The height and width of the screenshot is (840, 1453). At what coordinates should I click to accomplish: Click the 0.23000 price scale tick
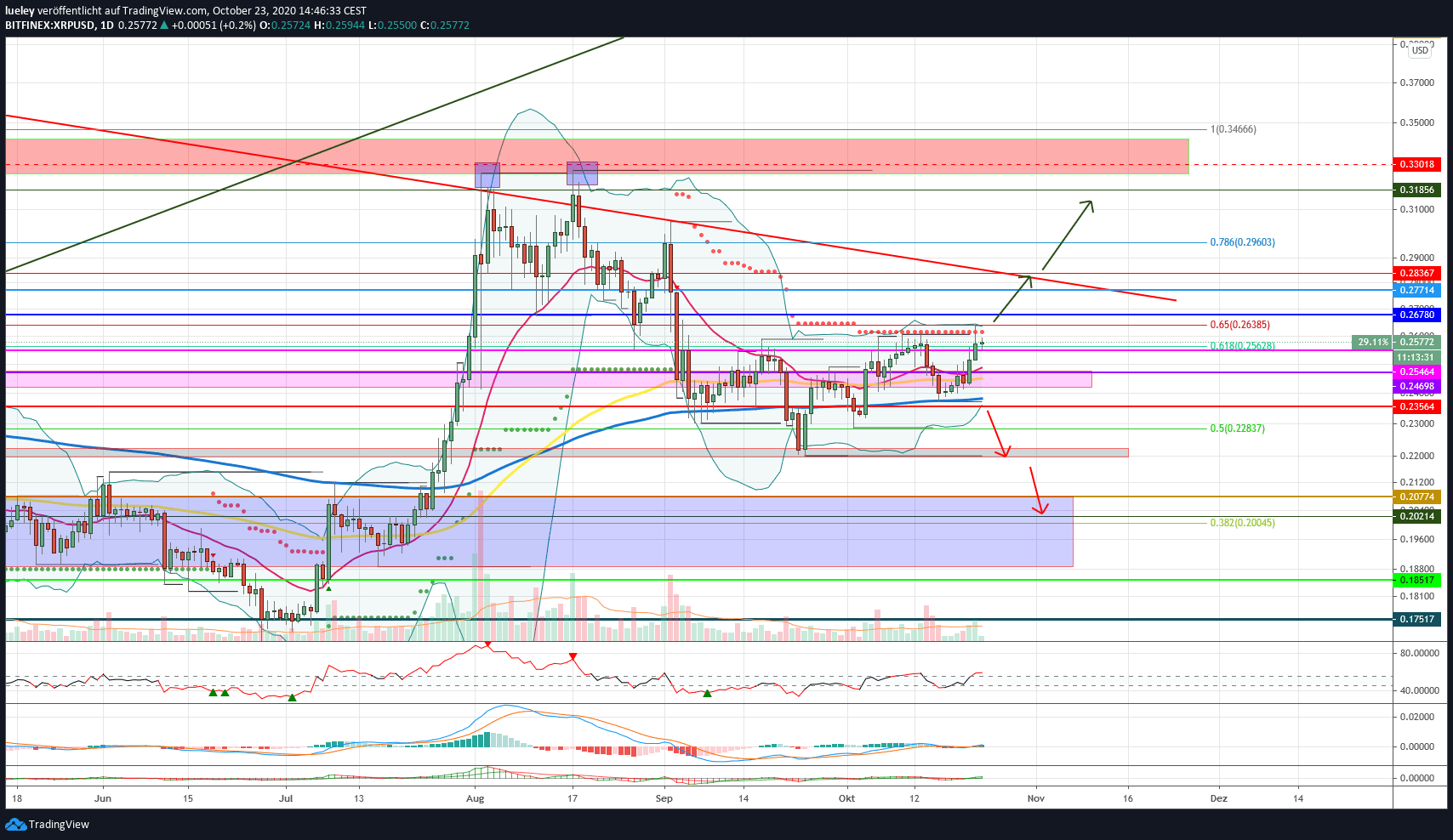coord(1417,423)
